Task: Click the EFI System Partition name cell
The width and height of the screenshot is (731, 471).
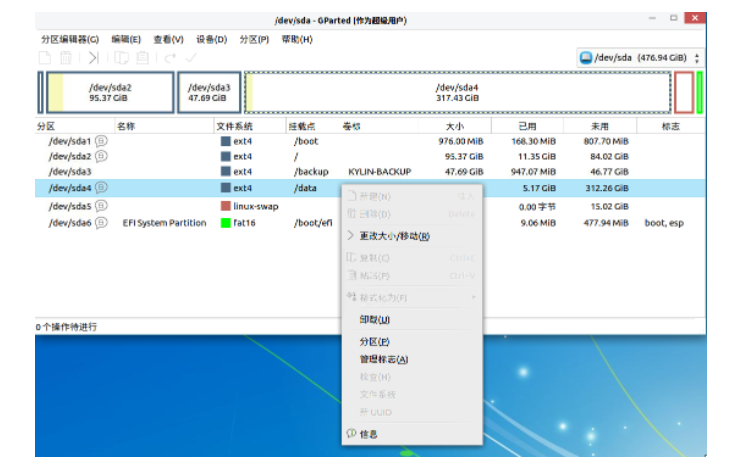Action: point(164,223)
